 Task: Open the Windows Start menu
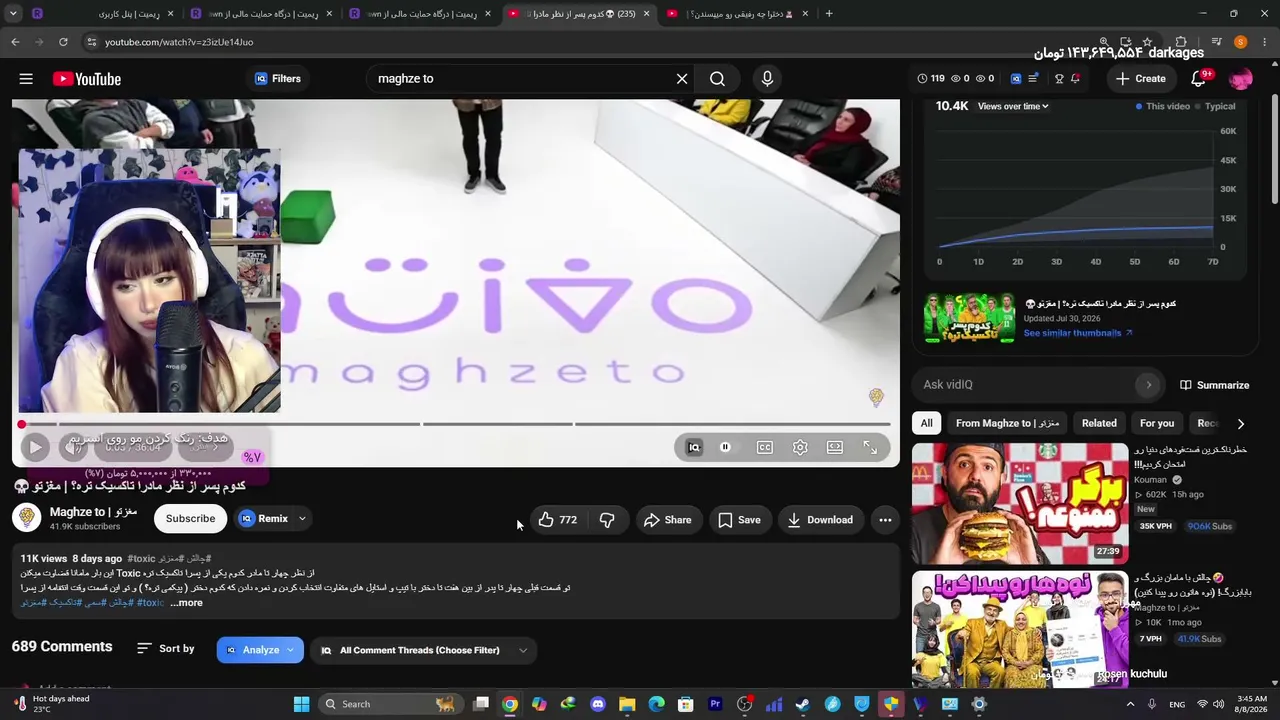[301, 704]
